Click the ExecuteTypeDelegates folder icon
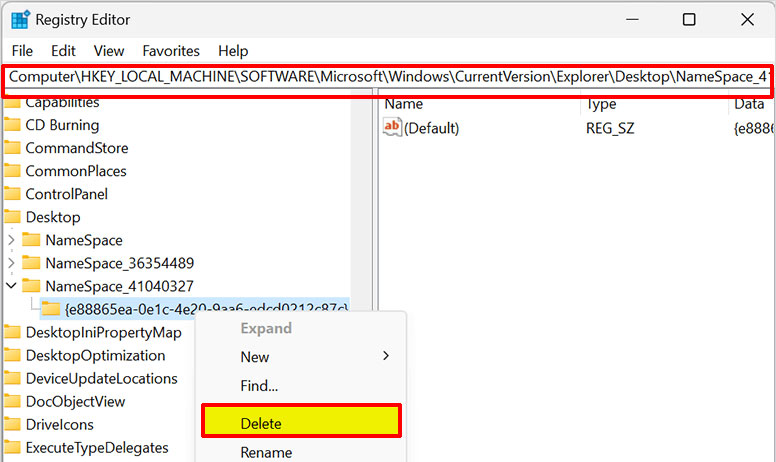 click(12, 447)
